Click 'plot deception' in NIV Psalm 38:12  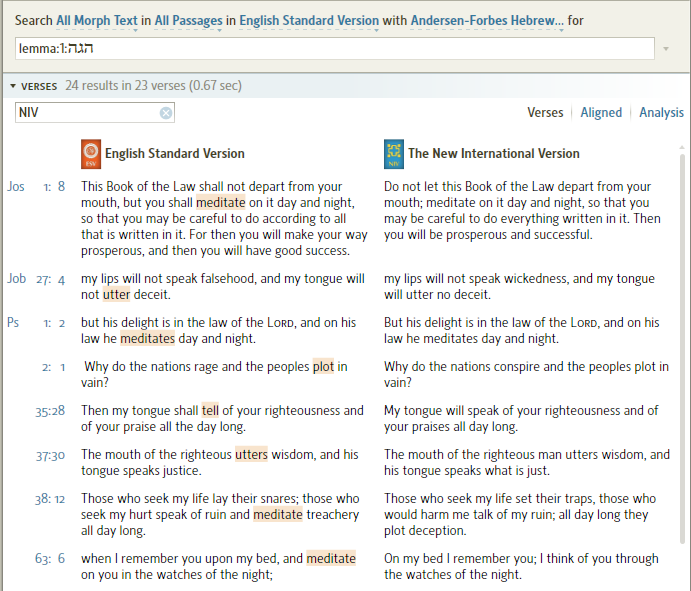point(424,531)
